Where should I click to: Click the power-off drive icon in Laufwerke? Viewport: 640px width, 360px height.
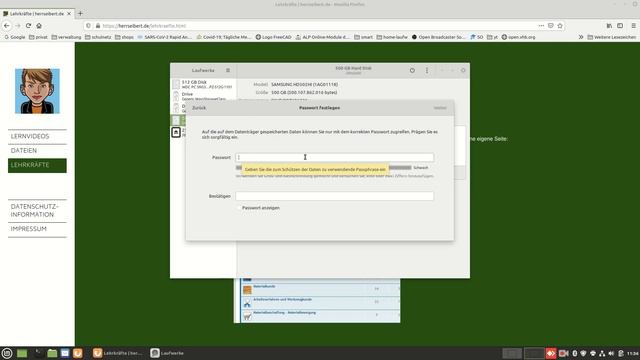[x=412, y=70]
